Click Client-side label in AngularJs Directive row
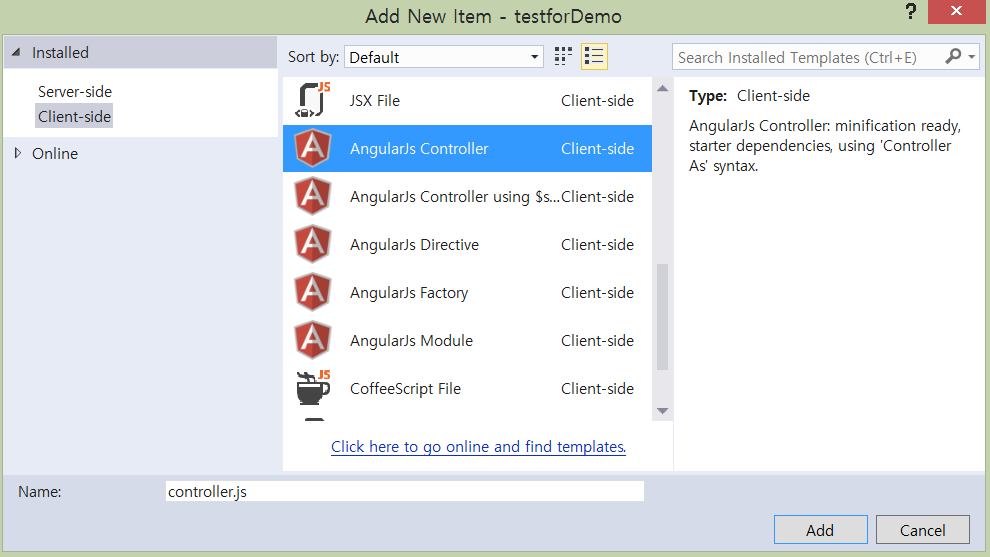Image resolution: width=990 pixels, height=557 pixels. point(597,244)
